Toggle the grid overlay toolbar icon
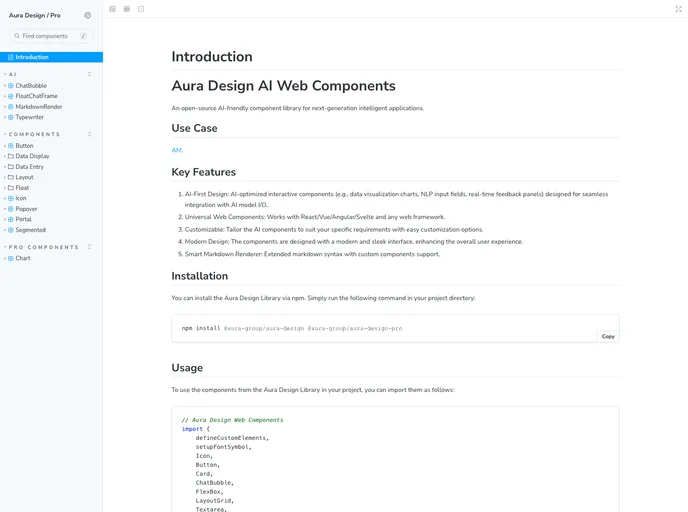Viewport: 688px width, 512px height. (127, 9)
